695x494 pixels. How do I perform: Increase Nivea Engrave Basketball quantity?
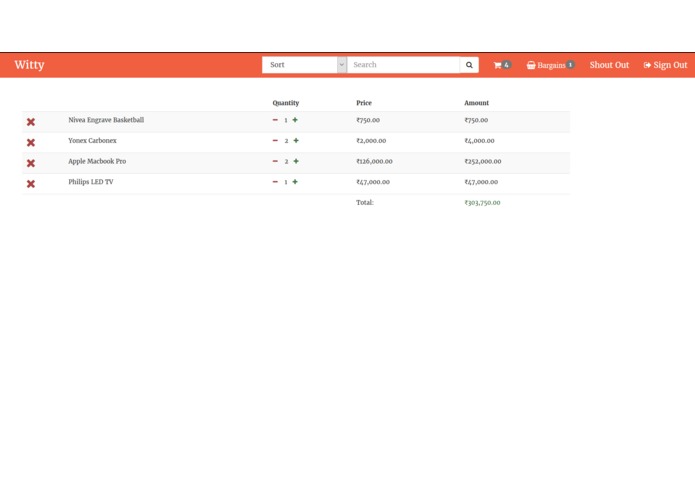pyautogui.click(x=295, y=120)
